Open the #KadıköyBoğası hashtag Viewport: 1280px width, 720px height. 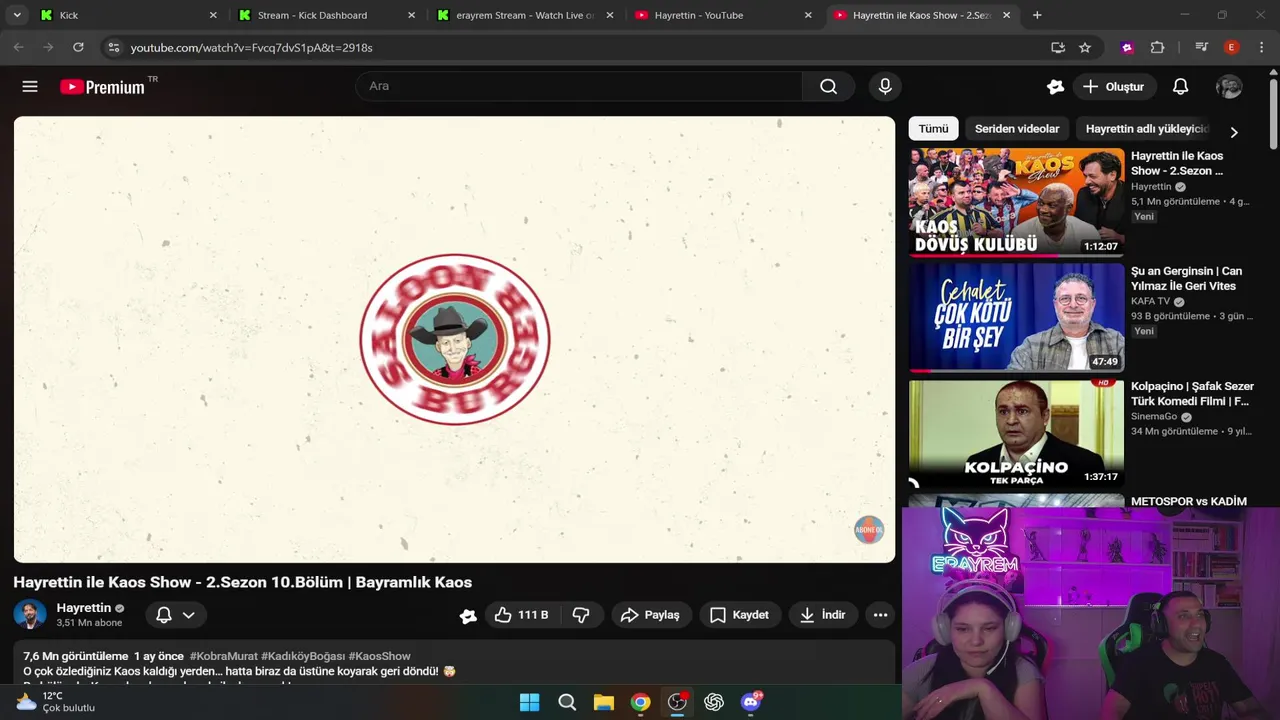pyautogui.click(x=304, y=656)
